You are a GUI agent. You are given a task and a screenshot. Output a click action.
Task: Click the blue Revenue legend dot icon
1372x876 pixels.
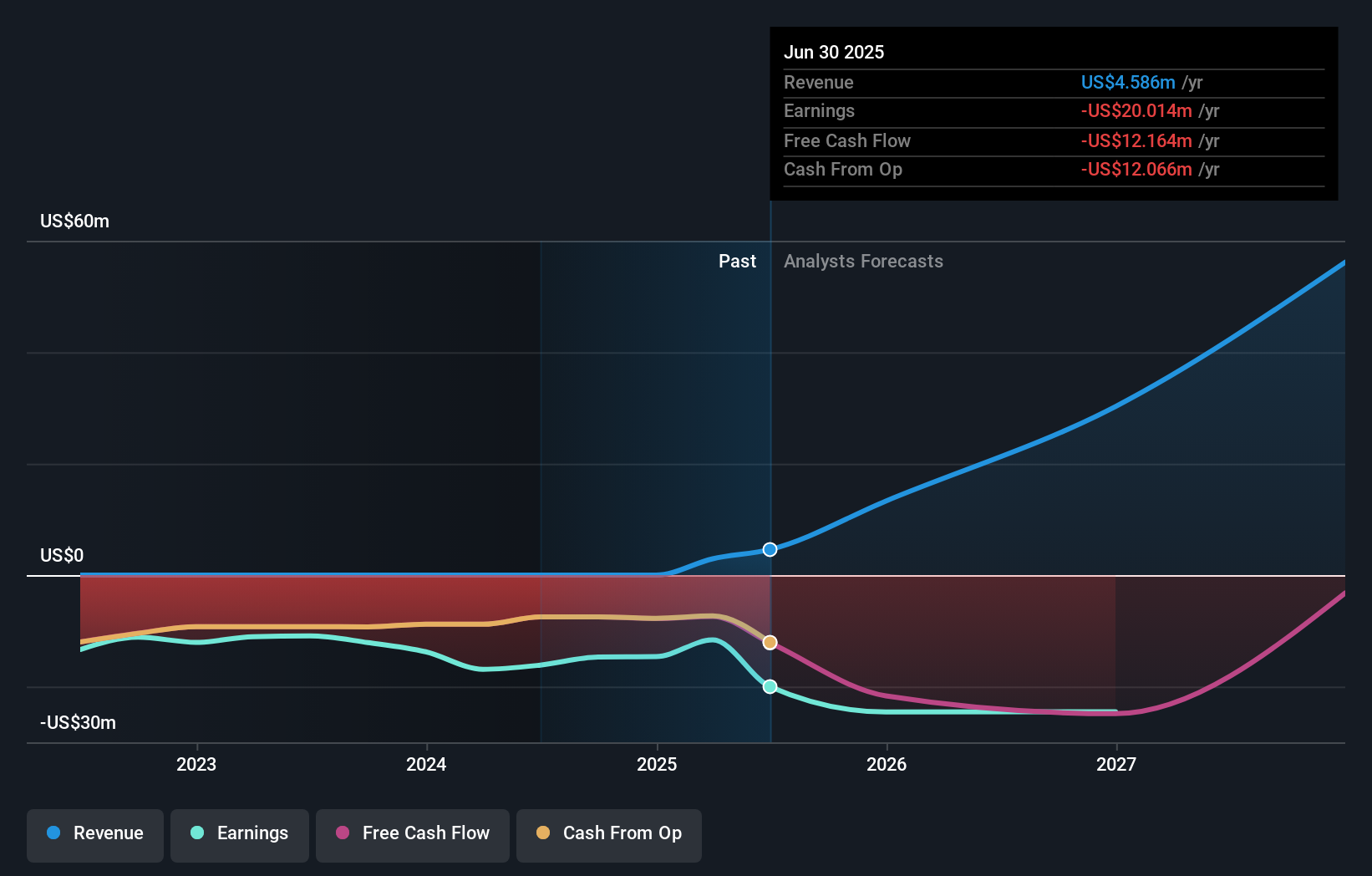coord(53,833)
